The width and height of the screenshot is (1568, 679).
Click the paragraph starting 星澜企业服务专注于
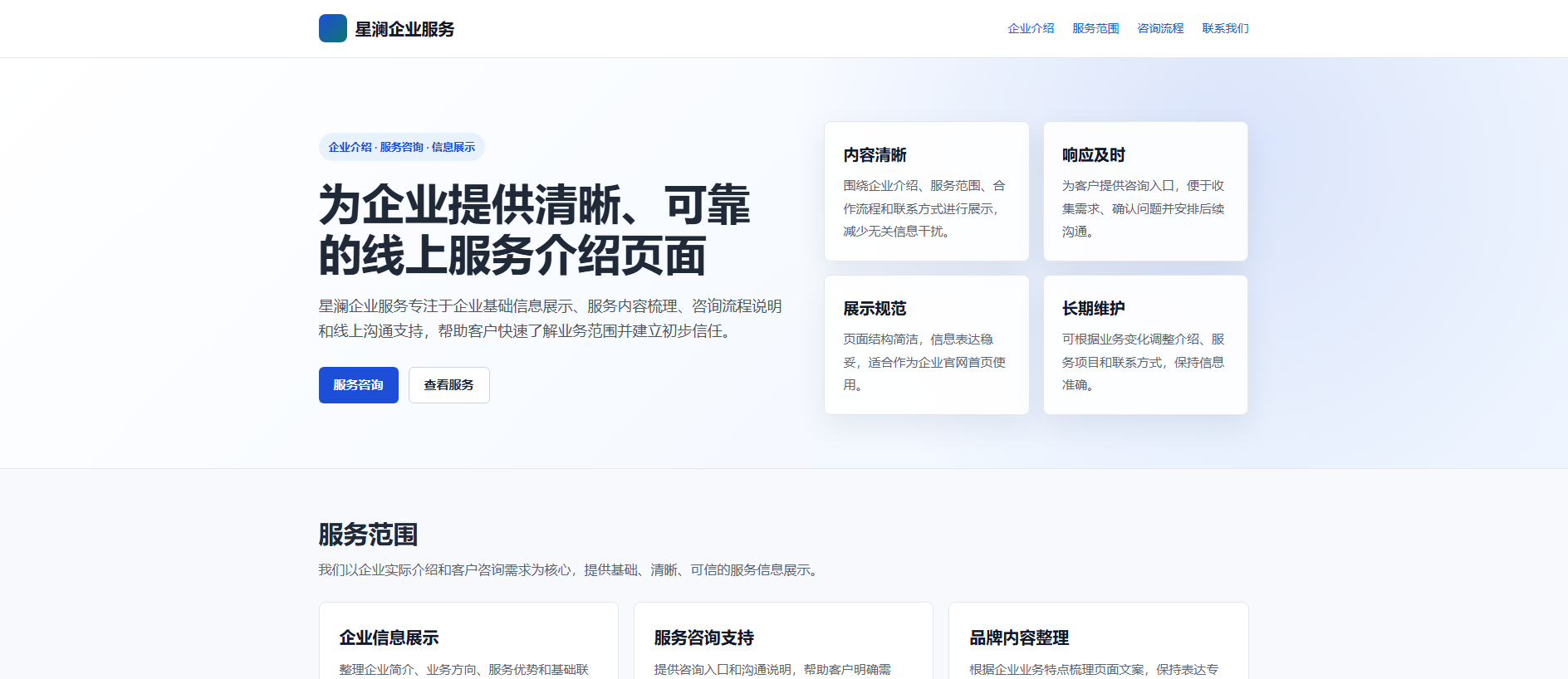coord(550,319)
